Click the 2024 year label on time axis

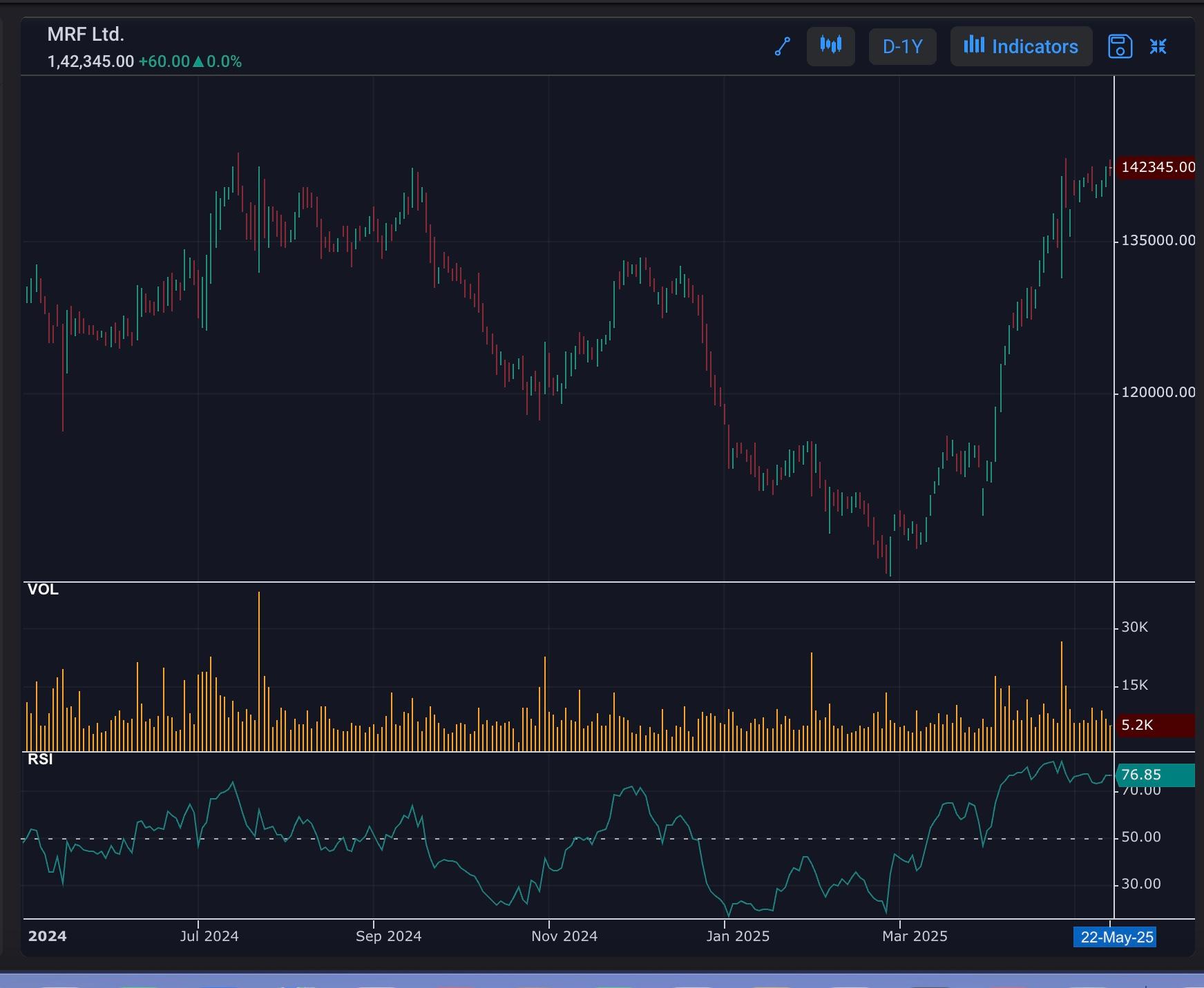tap(47, 936)
